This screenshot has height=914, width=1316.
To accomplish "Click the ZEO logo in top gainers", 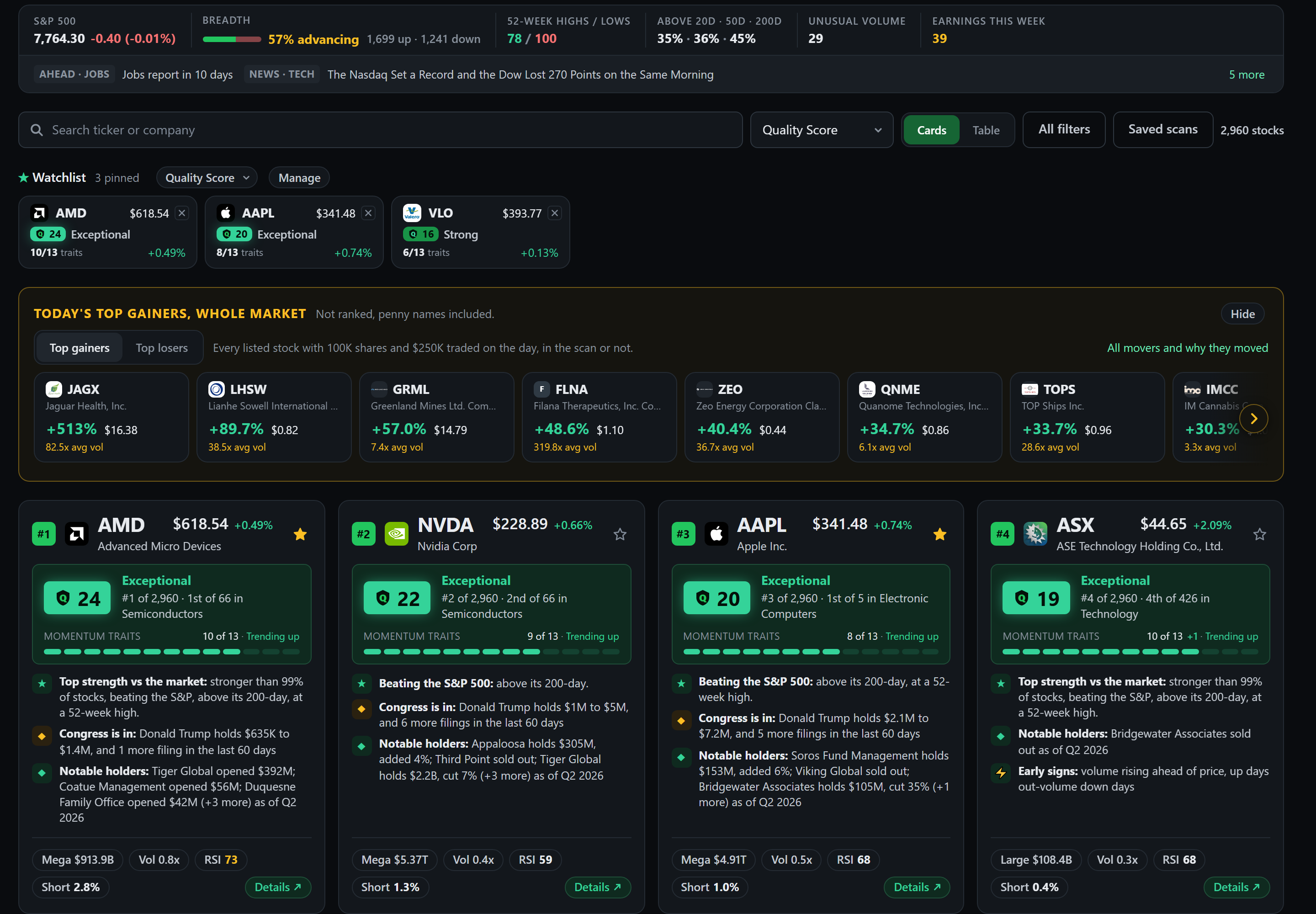I will [x=705, y=389].
